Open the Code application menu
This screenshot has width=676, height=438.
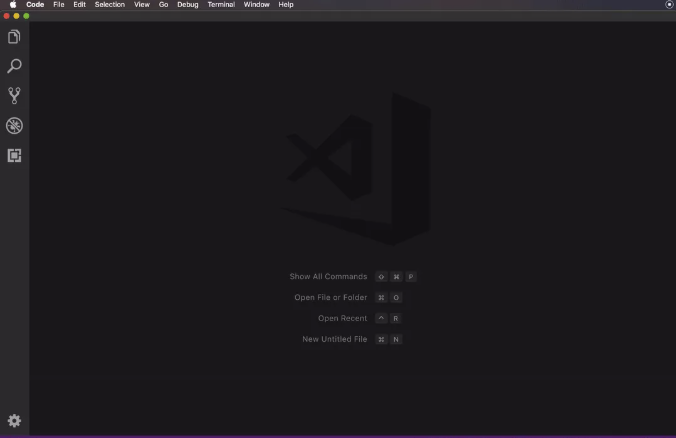pos(35,5)
